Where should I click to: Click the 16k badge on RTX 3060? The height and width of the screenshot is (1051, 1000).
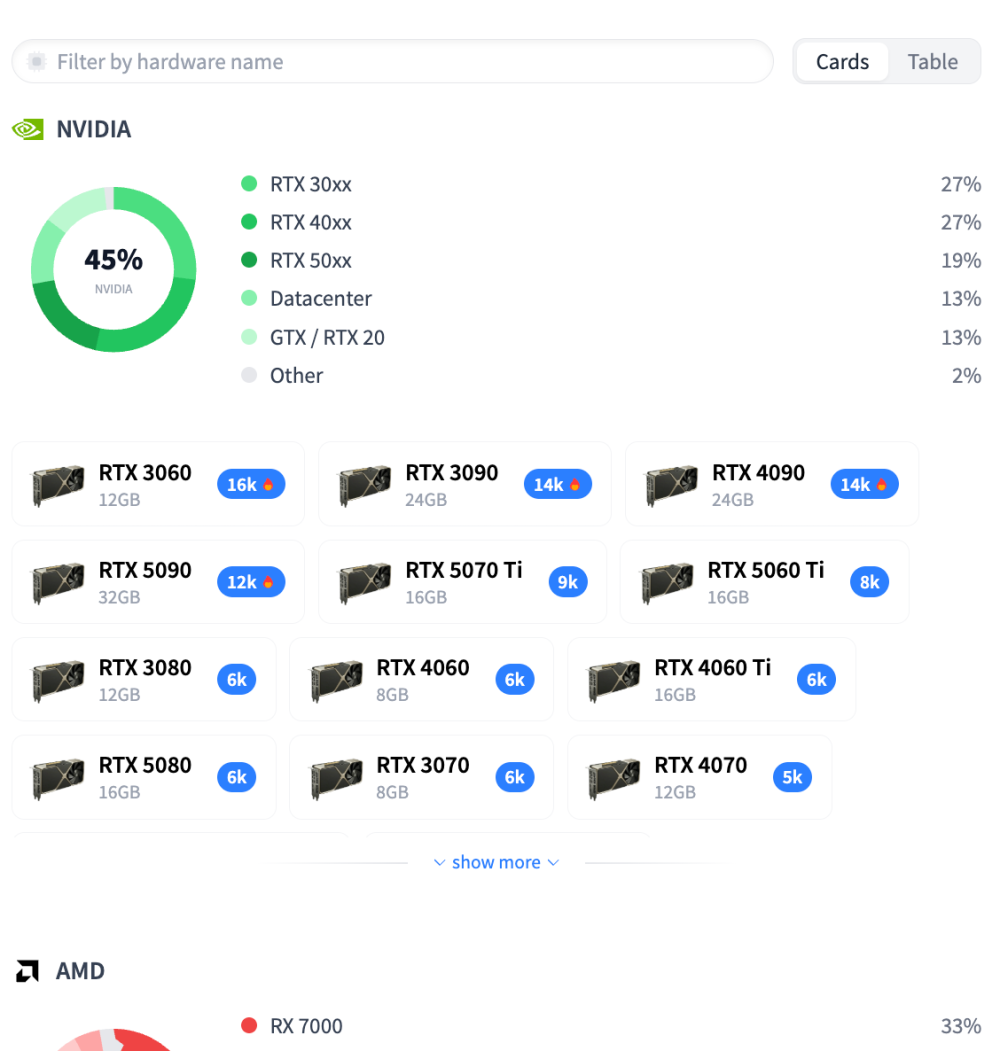click(251, 484)
